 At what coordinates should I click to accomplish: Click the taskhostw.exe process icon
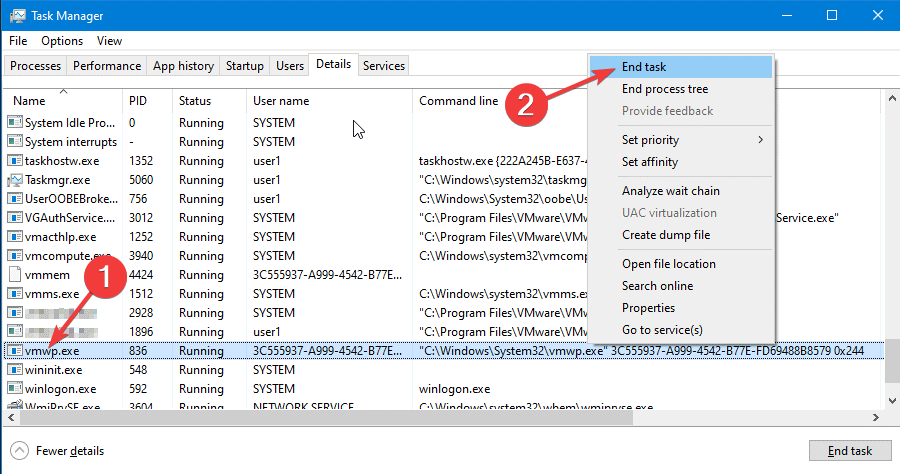tap(15, 160)
